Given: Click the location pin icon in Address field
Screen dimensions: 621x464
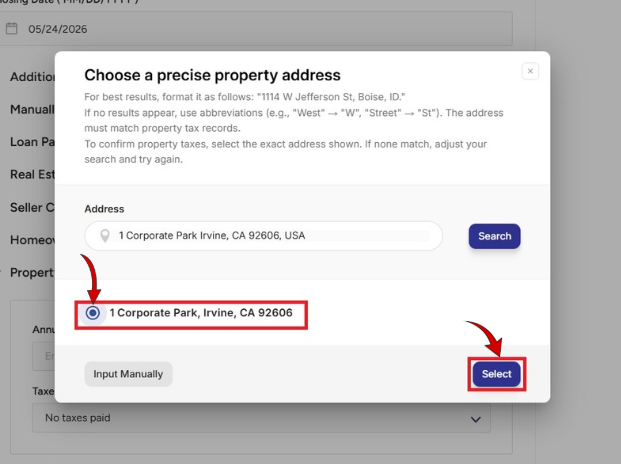Looking at the screenshot, I should pyautogui.click(x=105, y=236).
